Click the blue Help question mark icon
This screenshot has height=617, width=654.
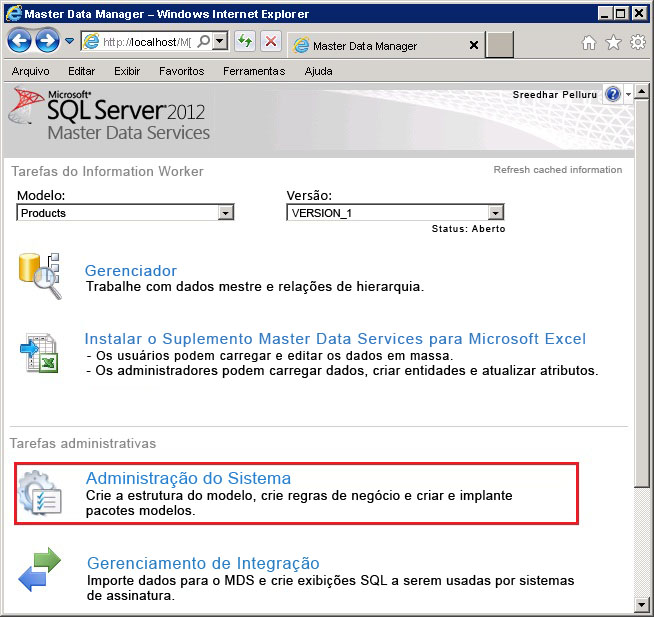(613, 93)
